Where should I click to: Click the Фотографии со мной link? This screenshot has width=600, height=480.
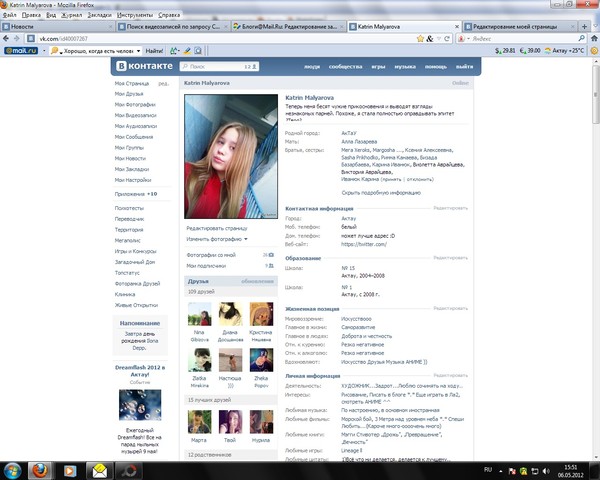click(x=211, y=255)
